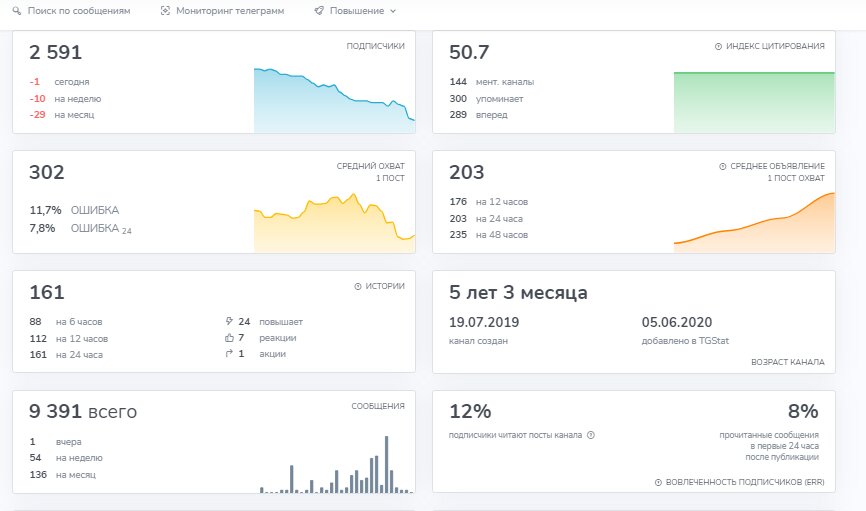The width and height of the screenshot is (866, 511).
Task: Expand the Повышение dropdown chevron
Action: click(x=393, y=11)
